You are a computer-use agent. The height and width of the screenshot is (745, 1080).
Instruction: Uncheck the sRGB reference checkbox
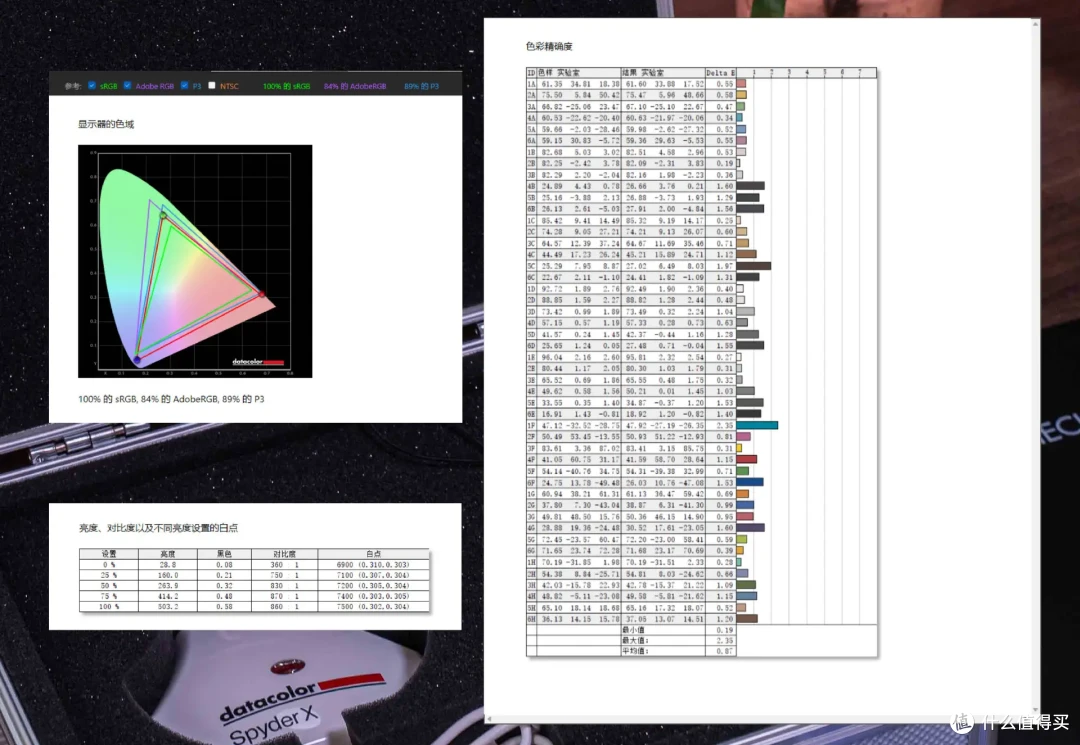(92, 85)
